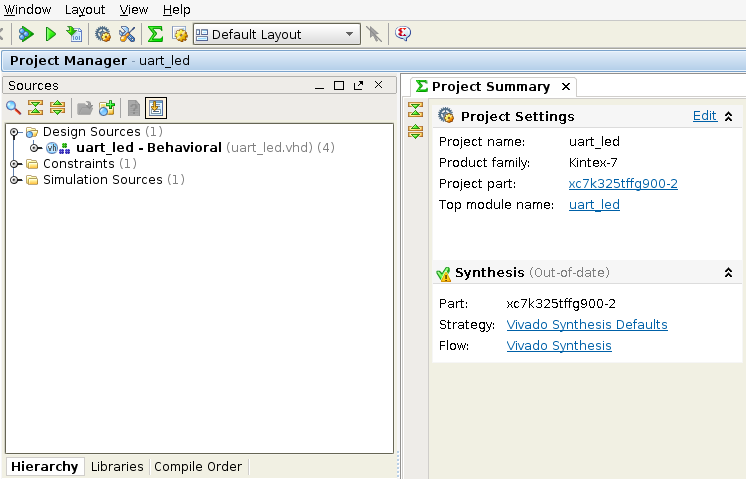Click the Xilinx feedback speech-bubble icon
746x479 pixels.
tap(402, 33)
